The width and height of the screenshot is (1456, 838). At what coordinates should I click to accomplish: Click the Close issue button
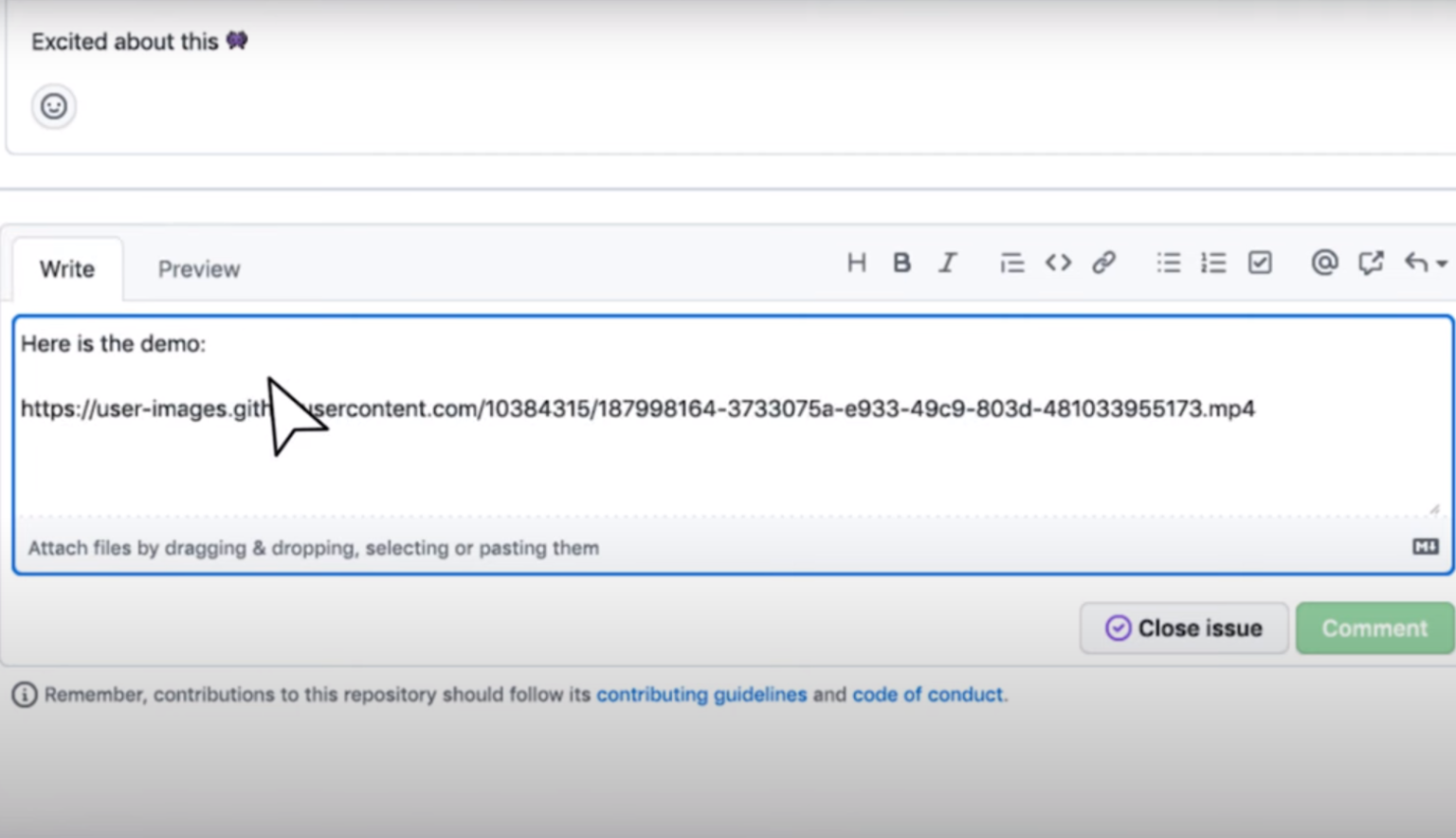coord(1183,628)
